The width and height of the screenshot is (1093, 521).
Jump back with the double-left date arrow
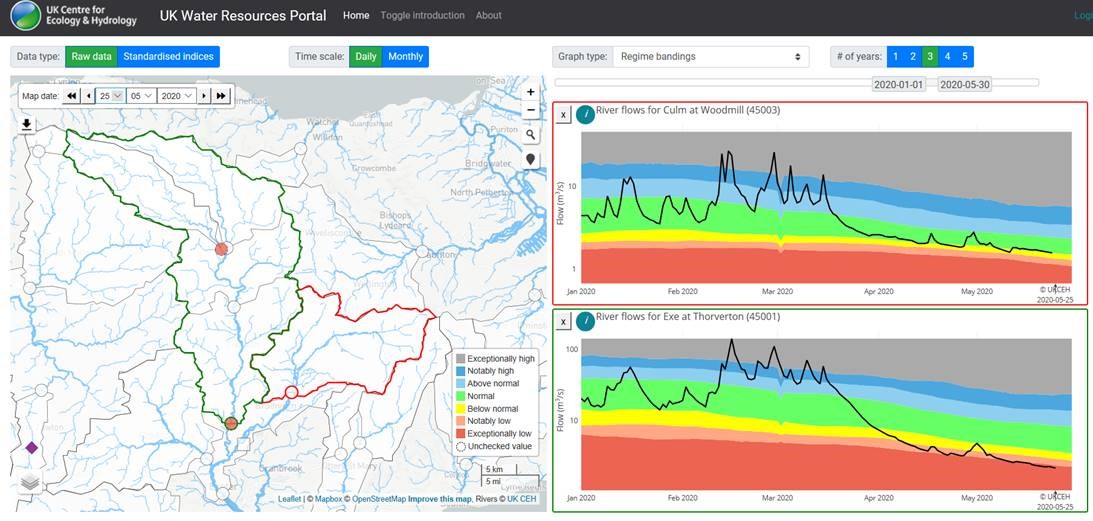coord(72,96)
